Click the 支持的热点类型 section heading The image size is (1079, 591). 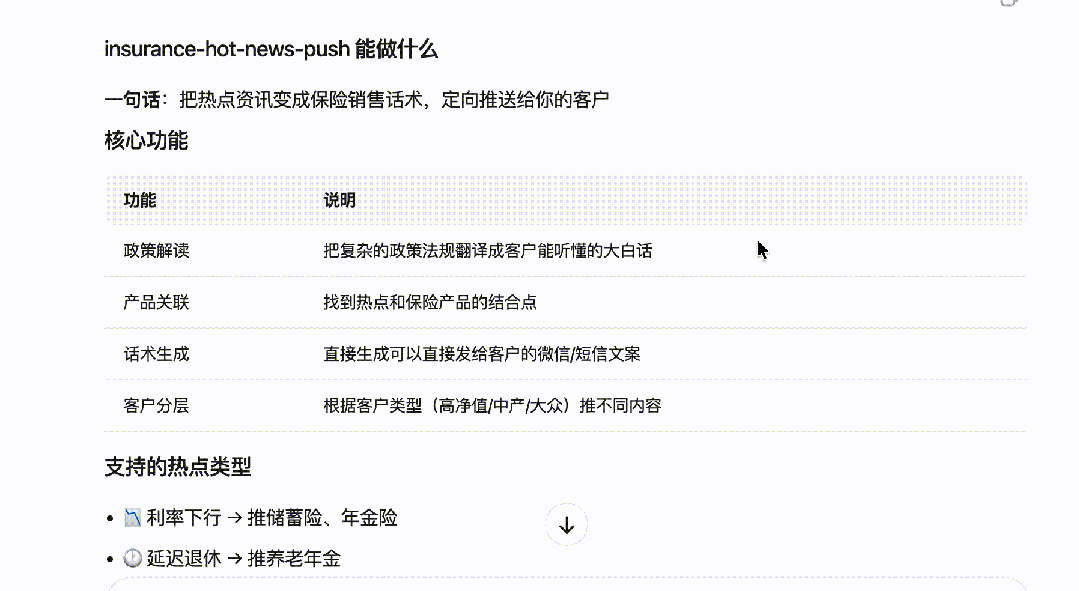click(177, 466)
